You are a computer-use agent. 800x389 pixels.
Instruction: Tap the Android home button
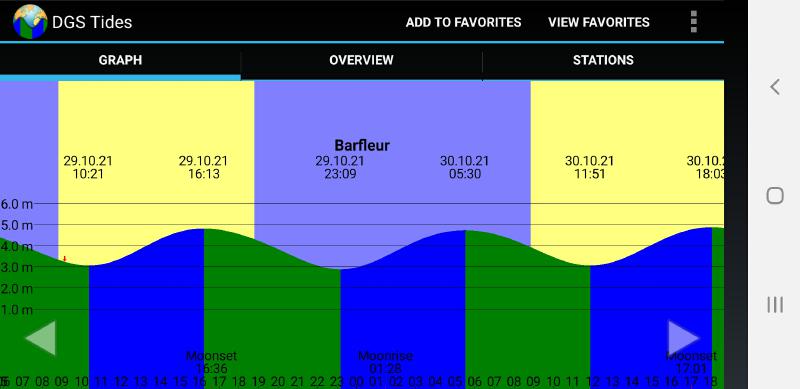pyautogui.click(x=775, y=196)
